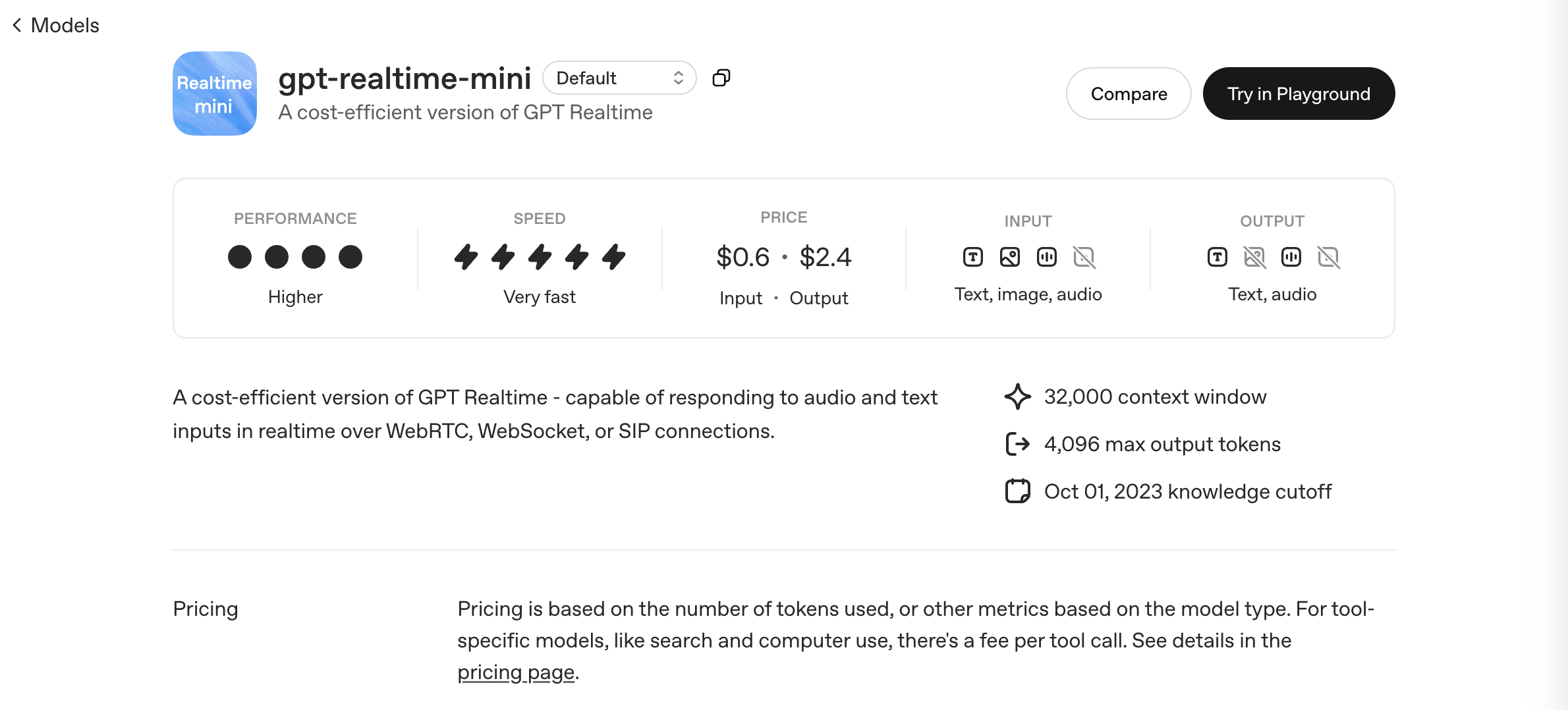Click the output text modality icon
The height and width of the screenshot is (710, 1568).
point(1217,257)
